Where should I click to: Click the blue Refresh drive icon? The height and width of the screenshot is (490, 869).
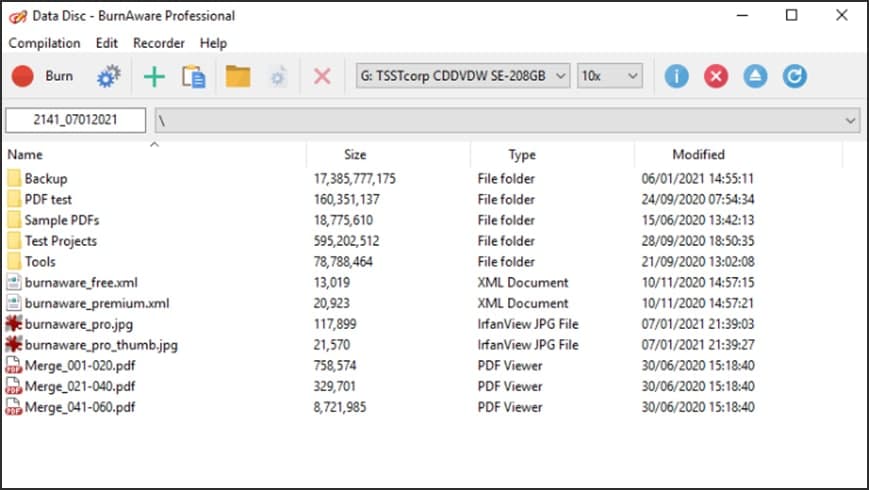click(x=794, y=76)
